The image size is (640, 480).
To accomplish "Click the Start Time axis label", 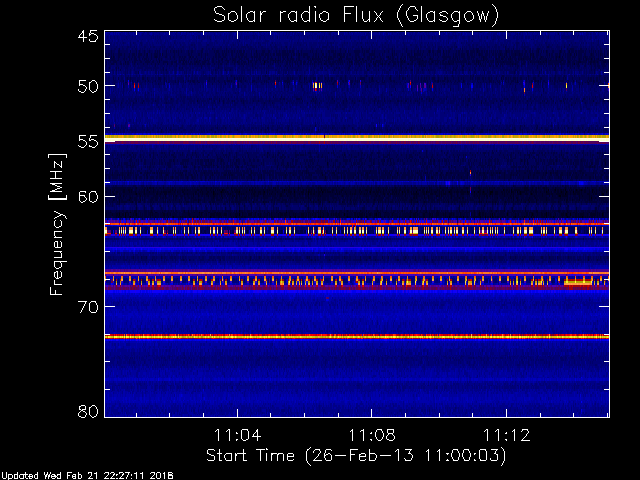I will click(x=356, y=456).
